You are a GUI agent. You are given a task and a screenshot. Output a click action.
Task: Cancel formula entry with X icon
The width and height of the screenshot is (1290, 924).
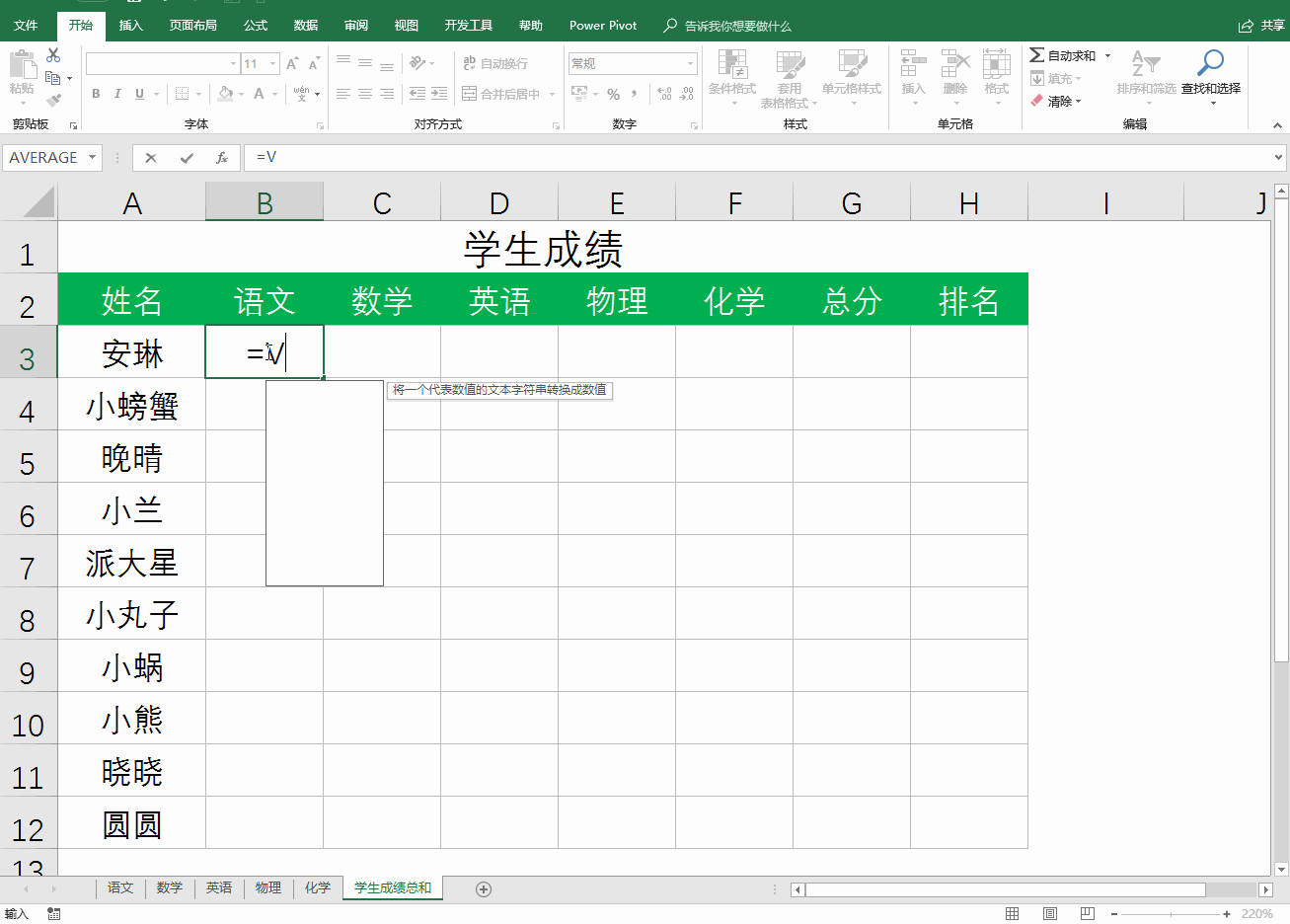[151, 157]
